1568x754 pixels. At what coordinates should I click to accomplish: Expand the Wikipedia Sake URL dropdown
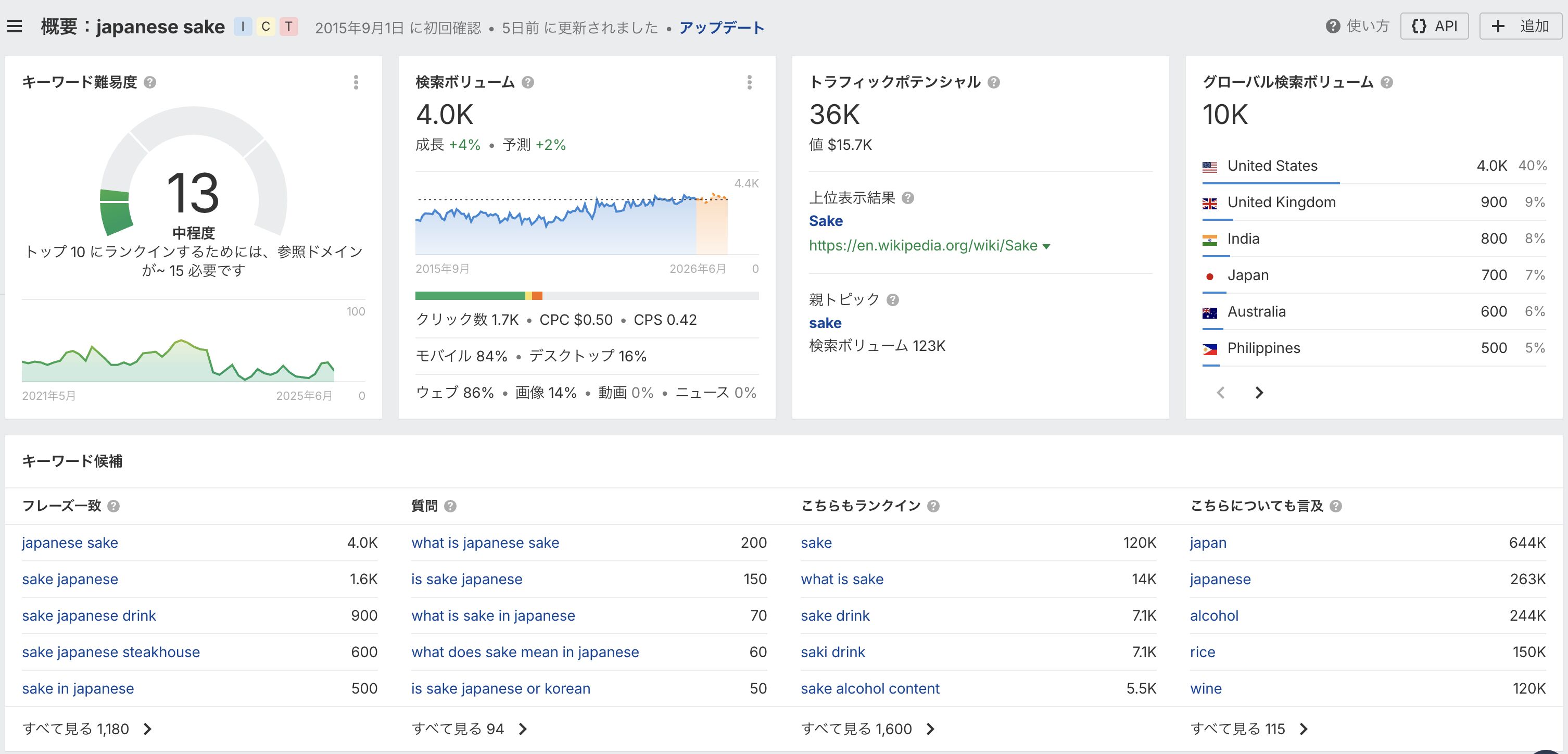click(1046, 247)
